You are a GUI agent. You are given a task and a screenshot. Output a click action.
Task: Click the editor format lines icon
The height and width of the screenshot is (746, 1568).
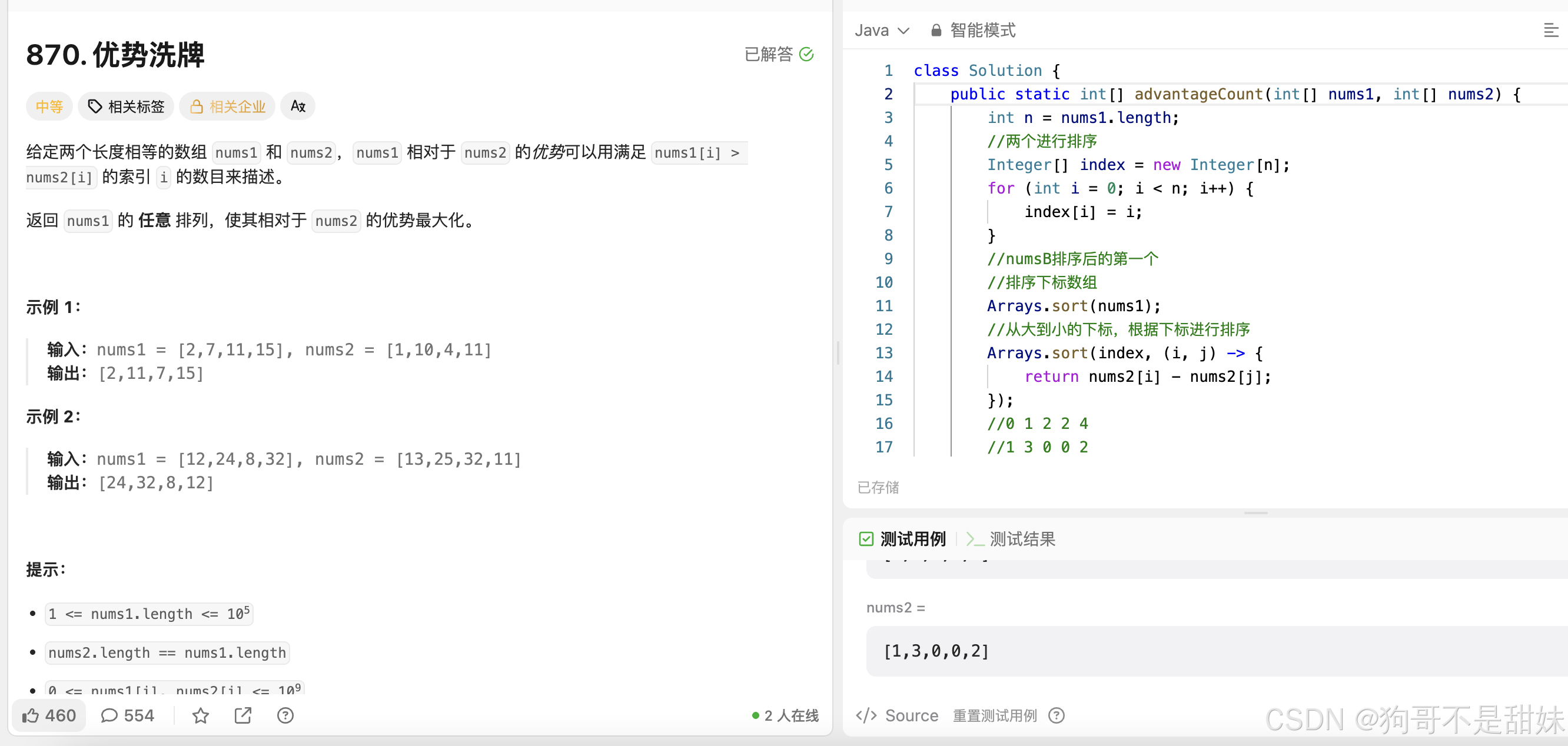(1551, 31)
